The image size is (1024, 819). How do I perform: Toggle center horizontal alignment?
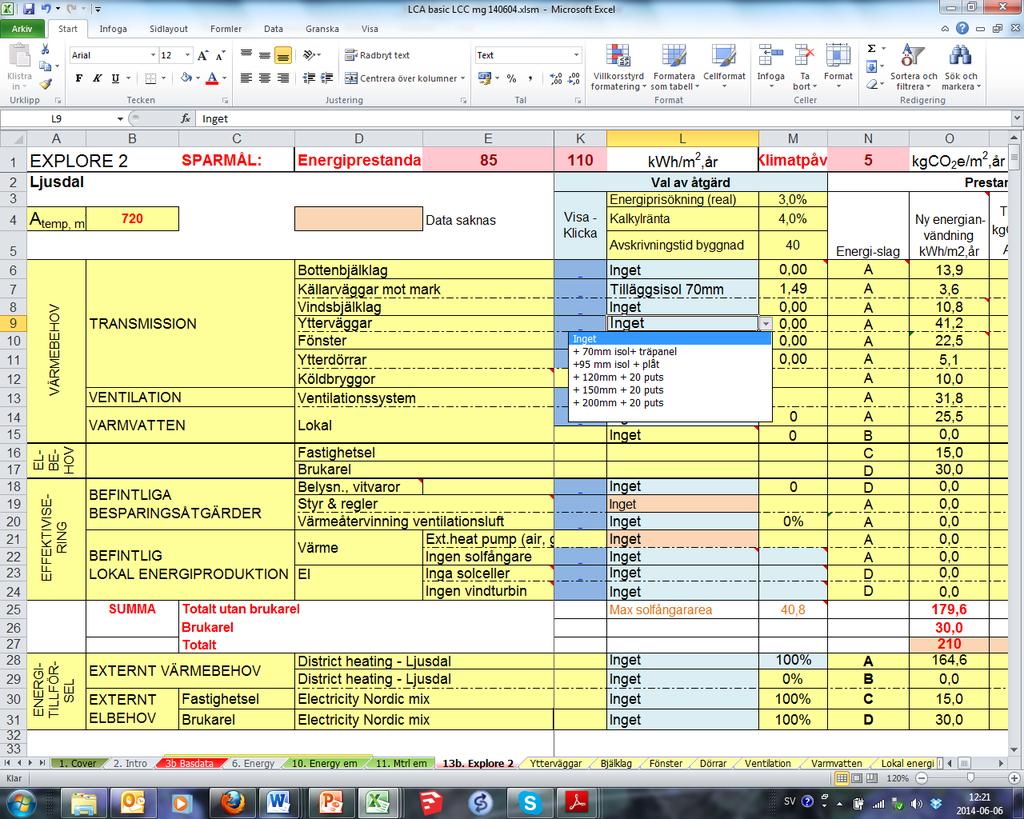(x=264, y=78)
